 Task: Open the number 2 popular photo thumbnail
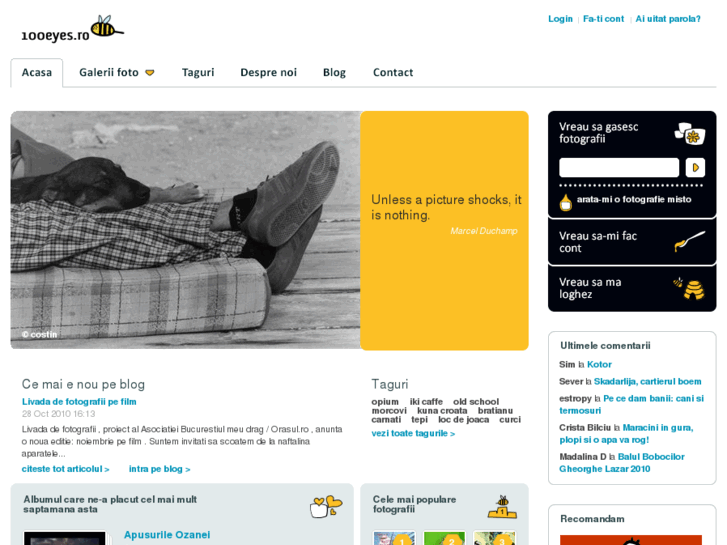pyautogui.click(x=444, y=538)
